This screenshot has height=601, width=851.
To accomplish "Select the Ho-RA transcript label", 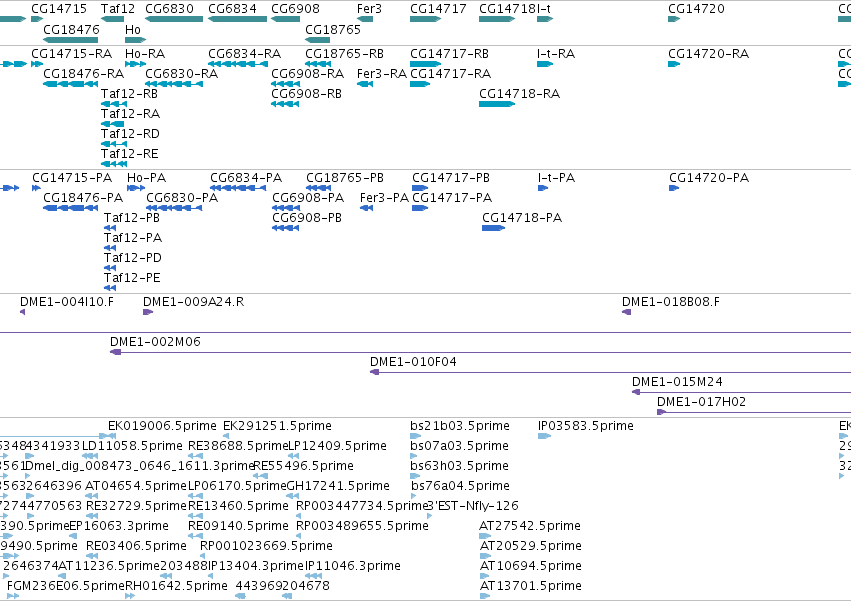I will coord(145,54).
